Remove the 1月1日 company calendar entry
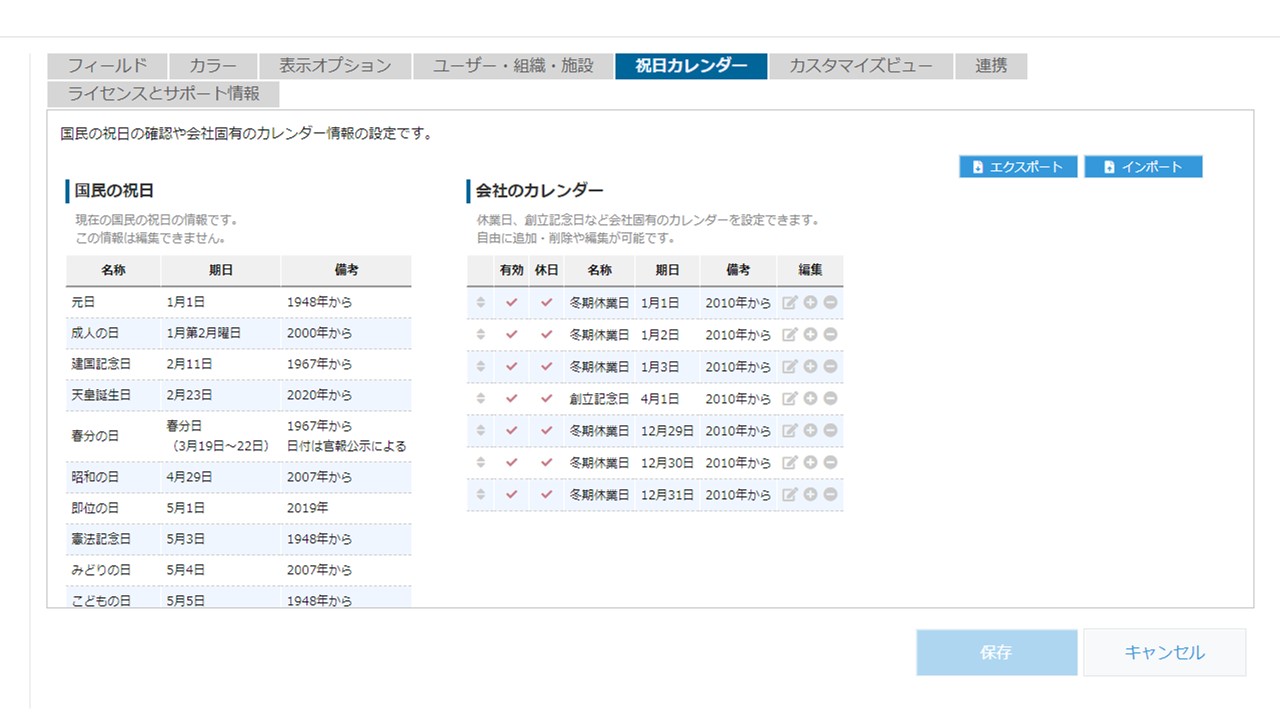Viewport: 1280px width, 720px height. pos(830,303)
